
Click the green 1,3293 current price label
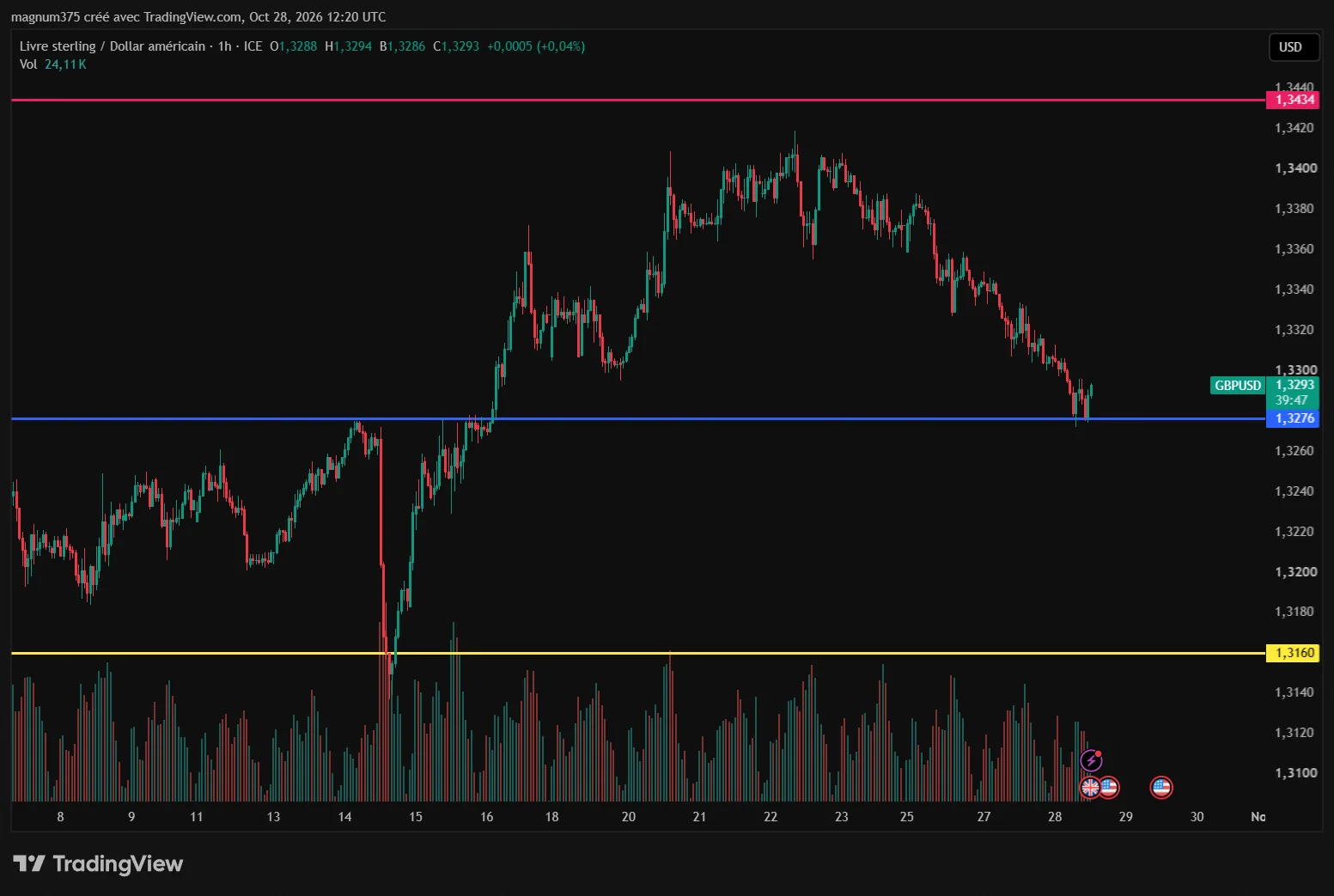pyautogui.click(x=1294, y=385)
